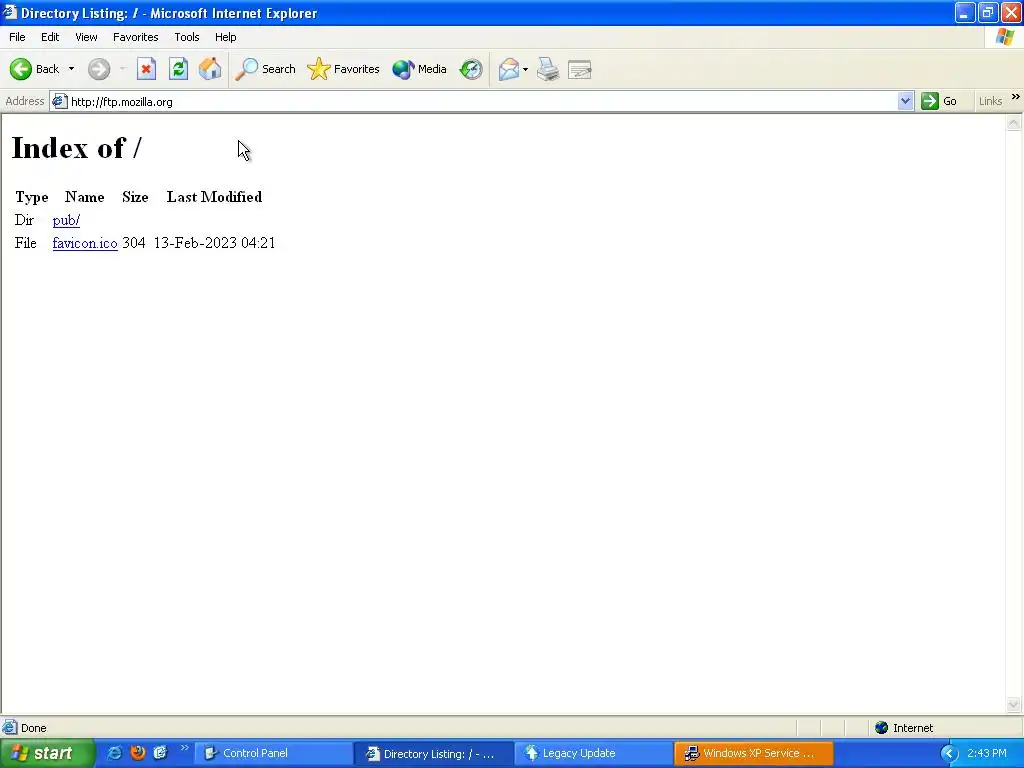Launch Firefox from Quick Launch
The image size is (1024, 768).
point(138,753)
